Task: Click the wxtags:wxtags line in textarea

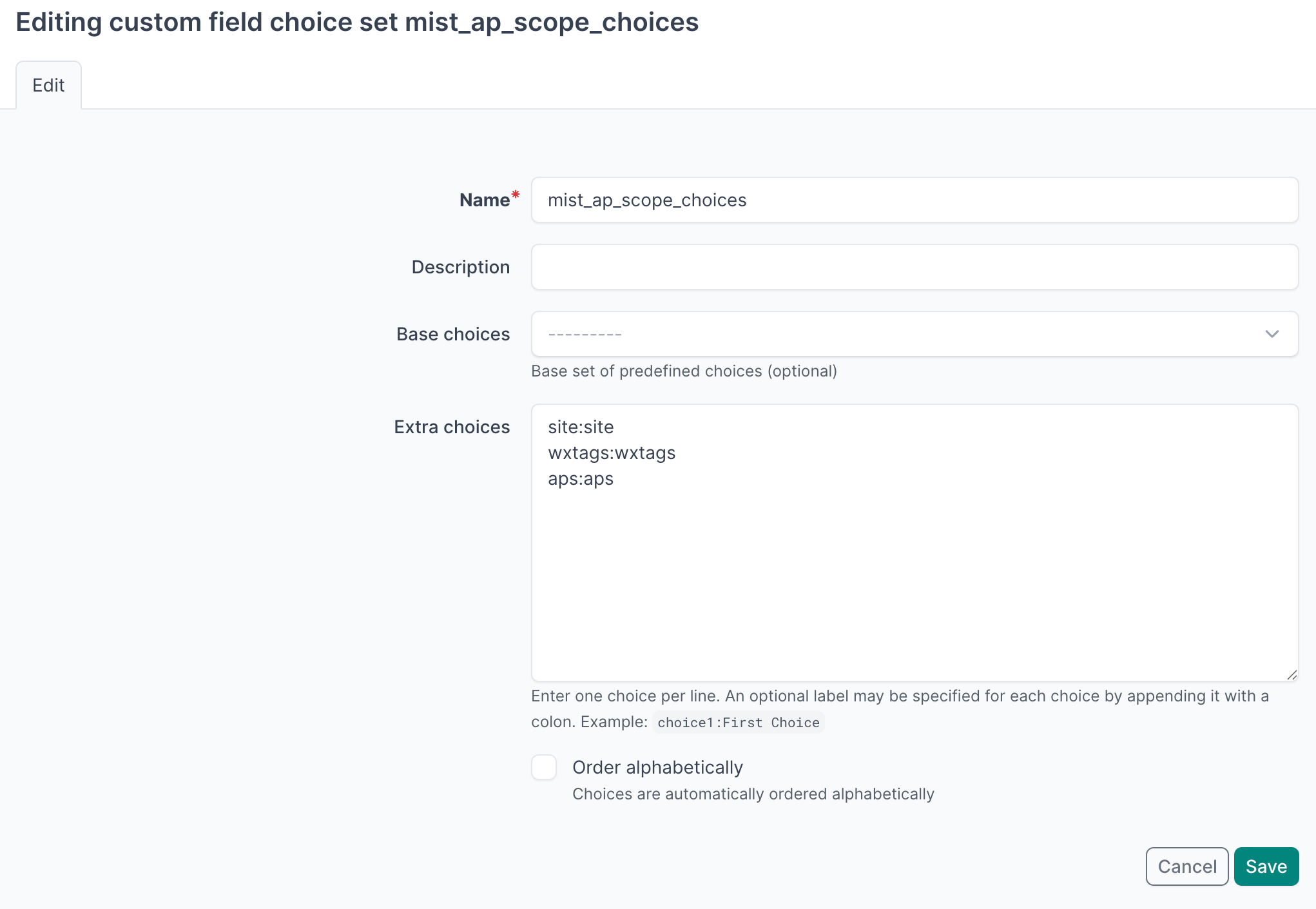Action: pyautogui.click(x=612, y=453)
